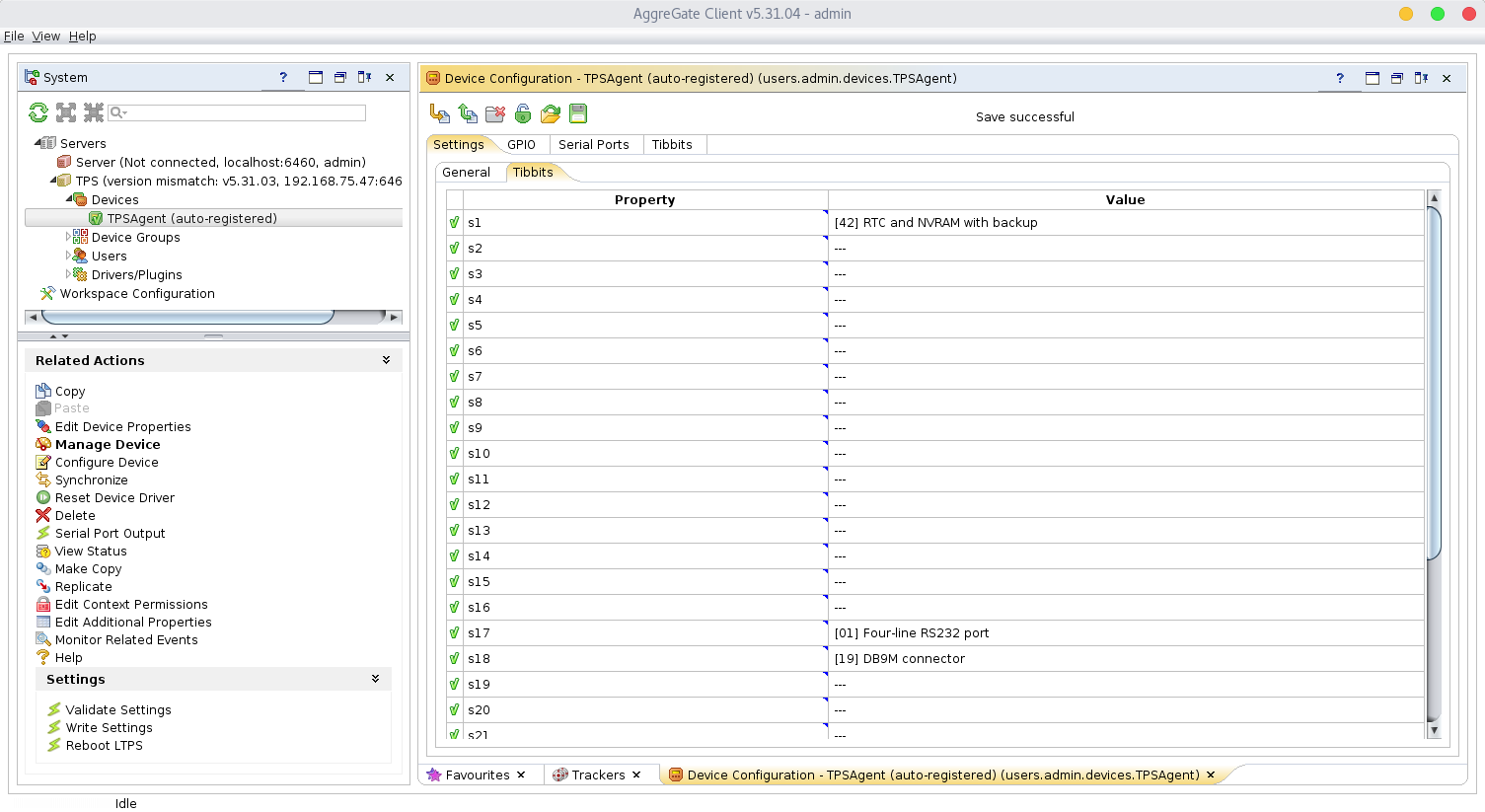
Task: Collapse the Settings actions section
Action: pos(375,679)
